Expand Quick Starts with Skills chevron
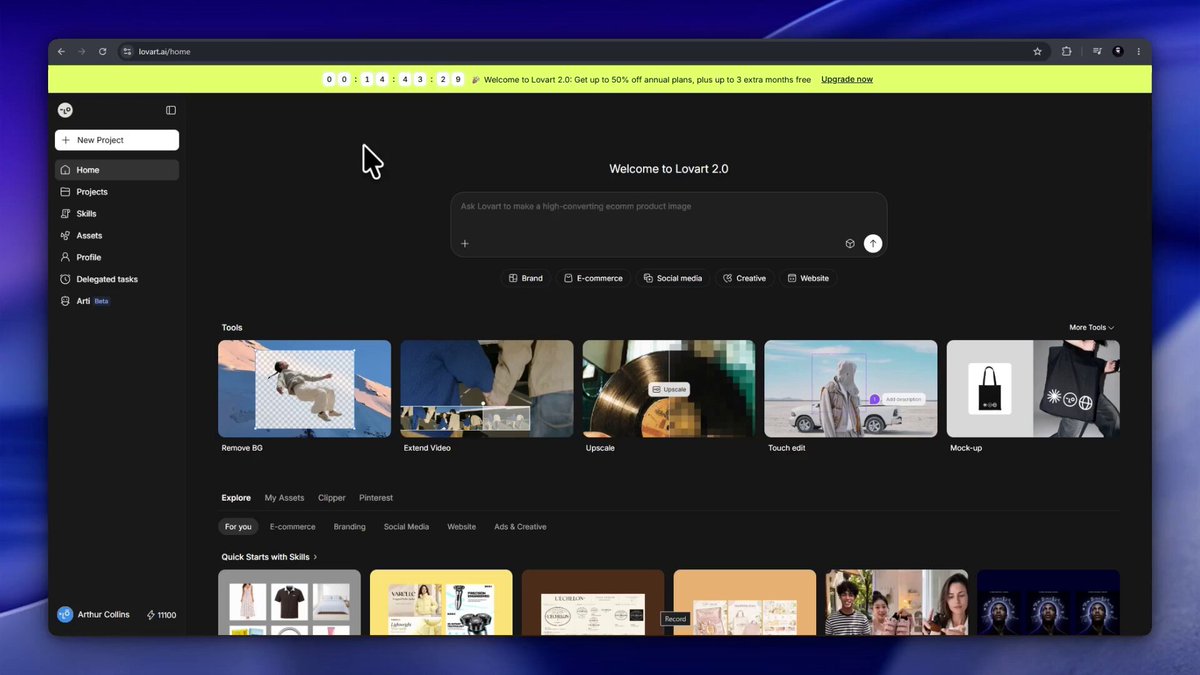This screenshot has width=1200, height=675. (315, 557)
